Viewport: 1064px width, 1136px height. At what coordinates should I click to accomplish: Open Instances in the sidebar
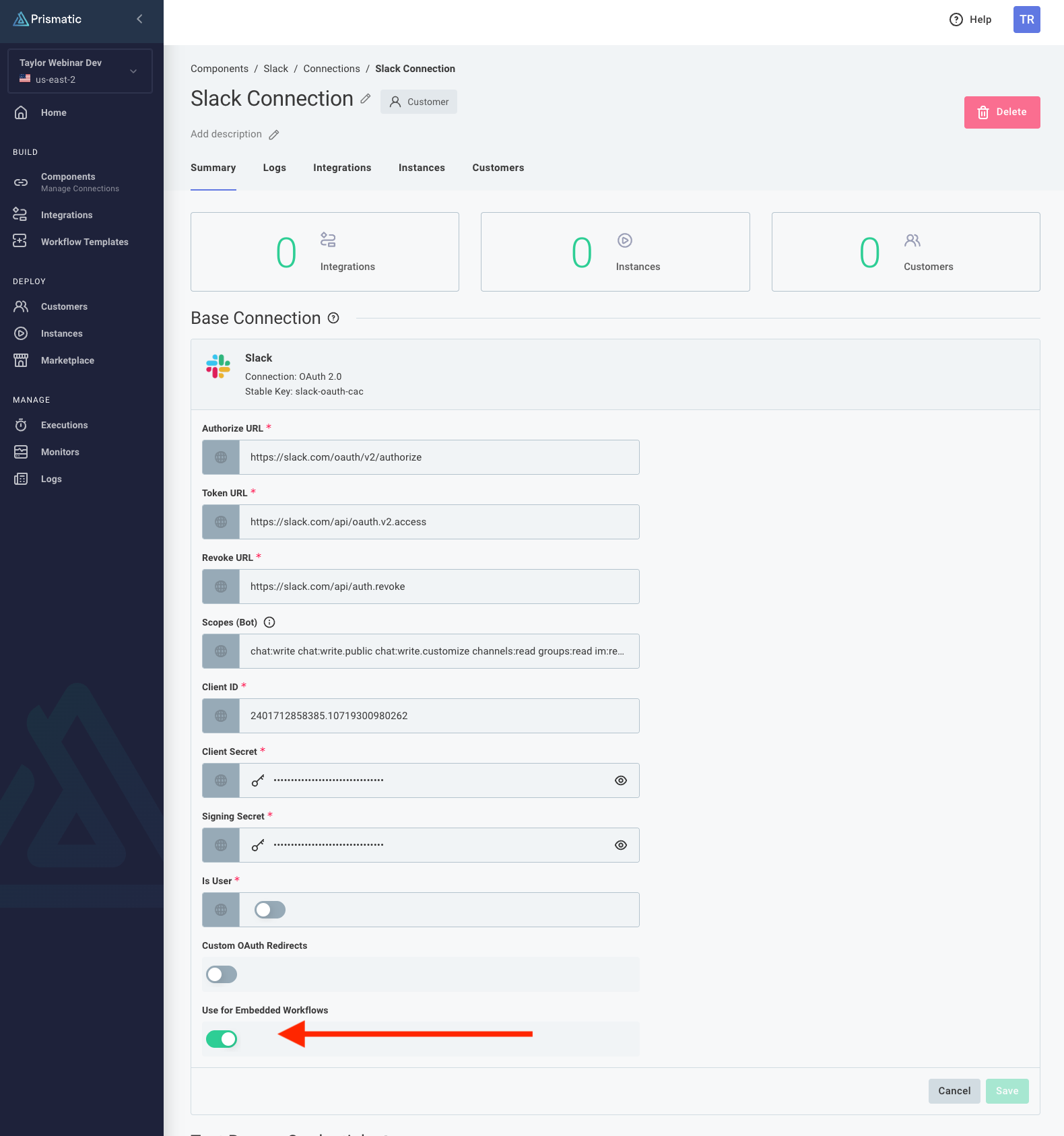click(x=61, y=333)
